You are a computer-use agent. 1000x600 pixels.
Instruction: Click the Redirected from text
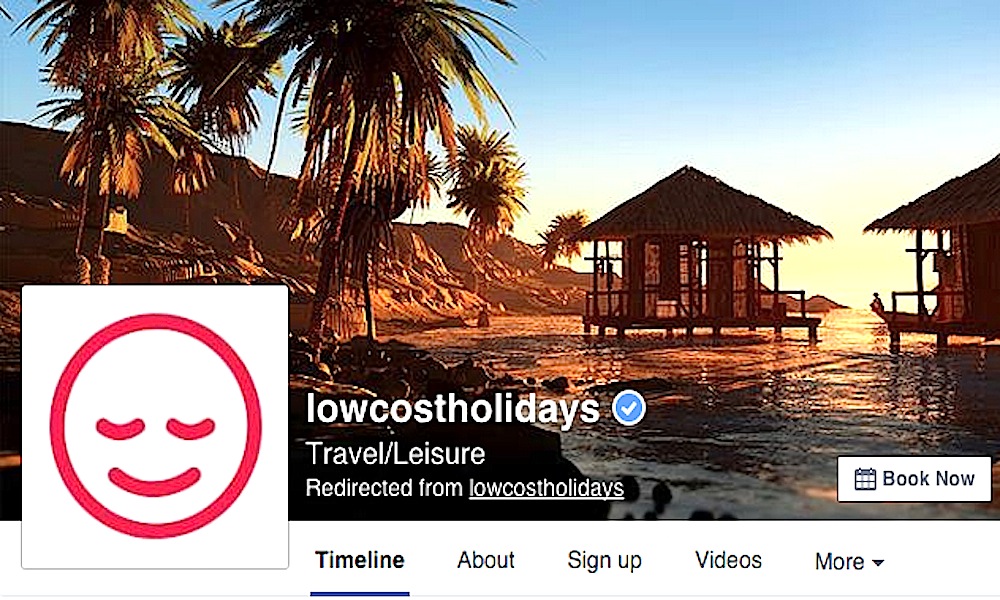[384, 488]
